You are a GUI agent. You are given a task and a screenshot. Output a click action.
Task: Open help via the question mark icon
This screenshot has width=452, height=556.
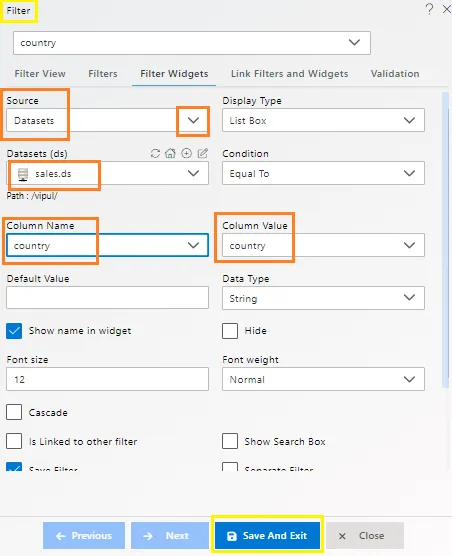pyautogui.click(x=429, y=9)
